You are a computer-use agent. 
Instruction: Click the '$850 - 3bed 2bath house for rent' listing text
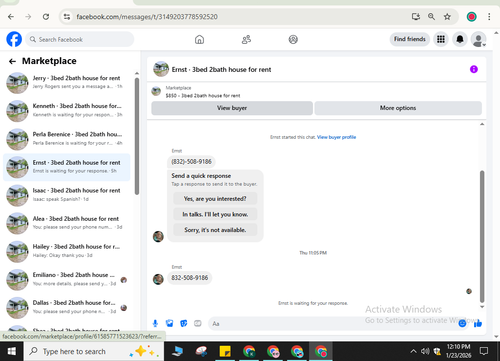click(x=203, y=96)
